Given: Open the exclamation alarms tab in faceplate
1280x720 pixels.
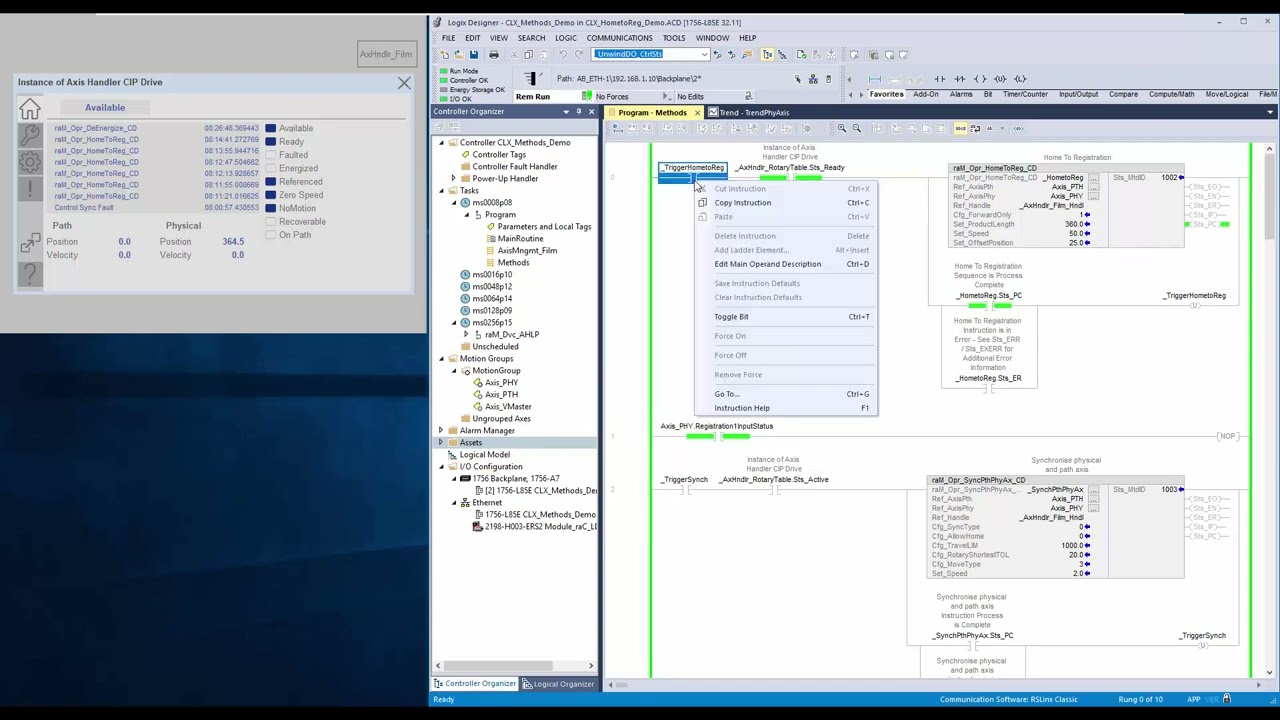Looking at the screenshot, I should [x=30, y=189].
